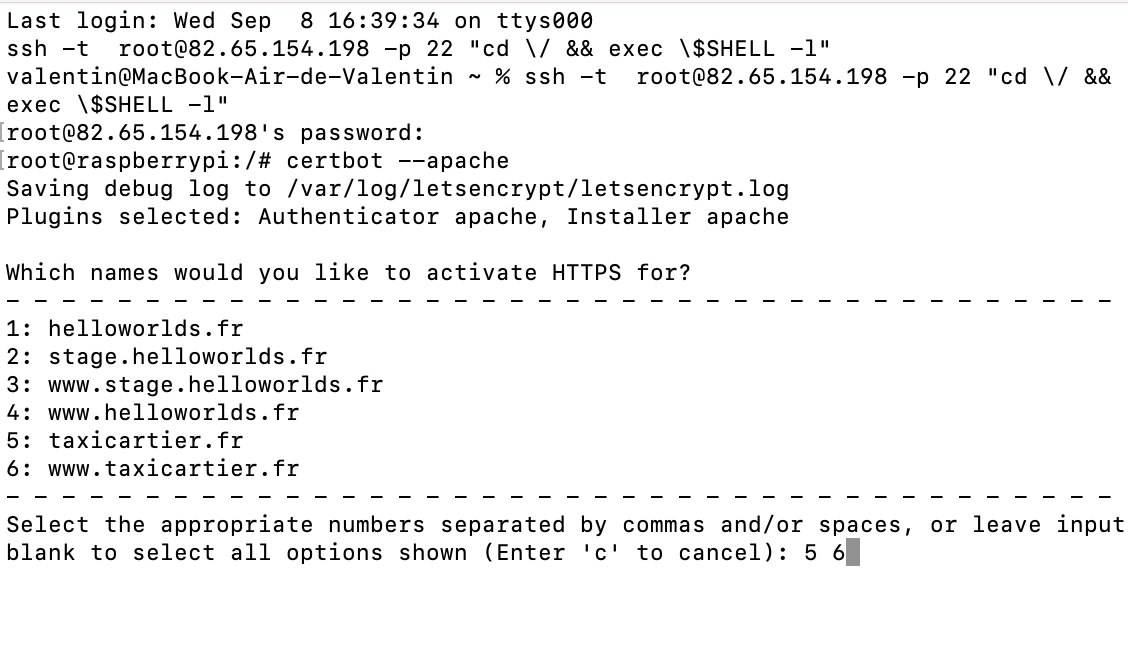Click the root@raspberrypi shell prompt
This screenshot has width=1128, height=652.
pyautogui.click(x=139, y=160)
